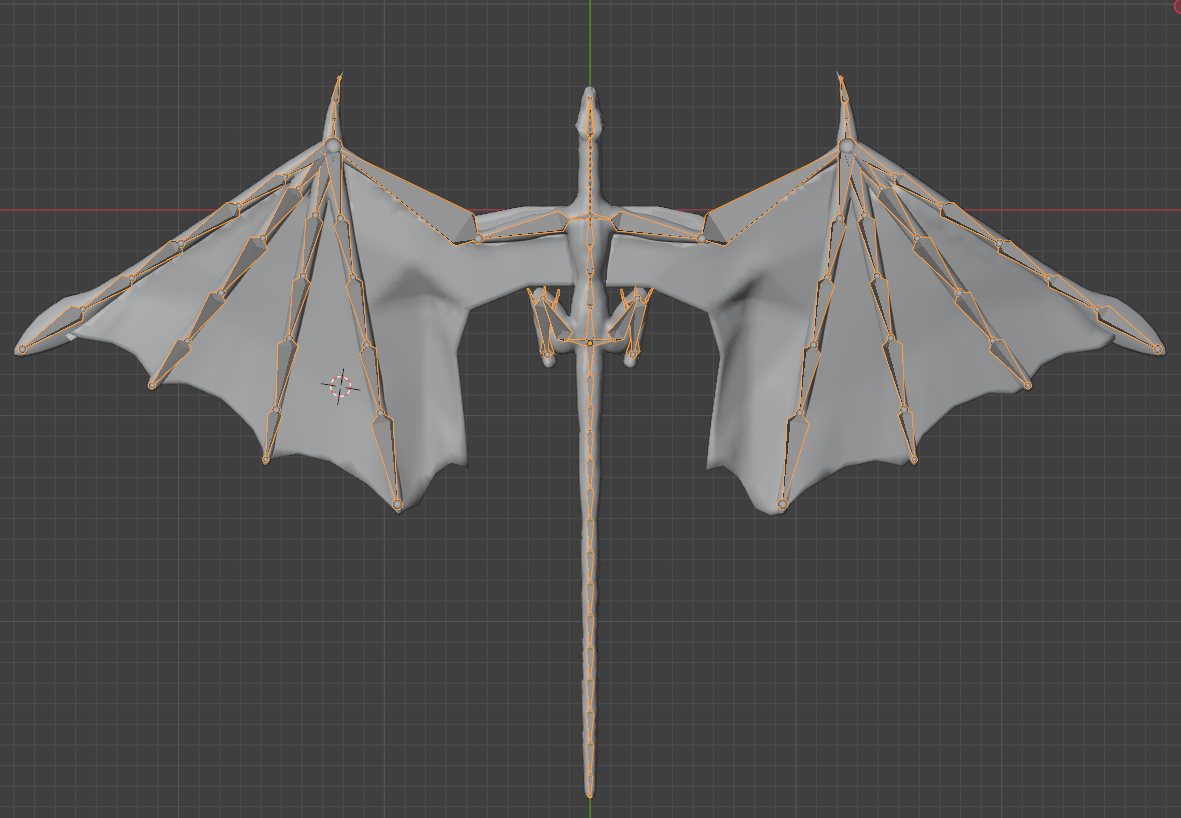The width and height of the screenshot is (1181, 818).
Task: Select the innermost finger bone tip of right wing
Action: [783, 505]
